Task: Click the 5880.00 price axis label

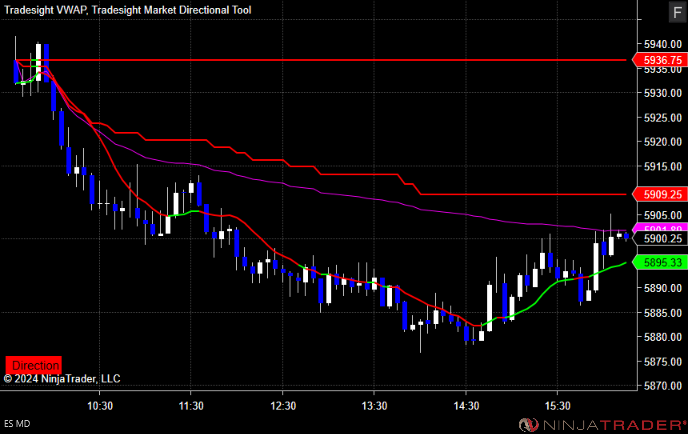Action: pos(663,337)
